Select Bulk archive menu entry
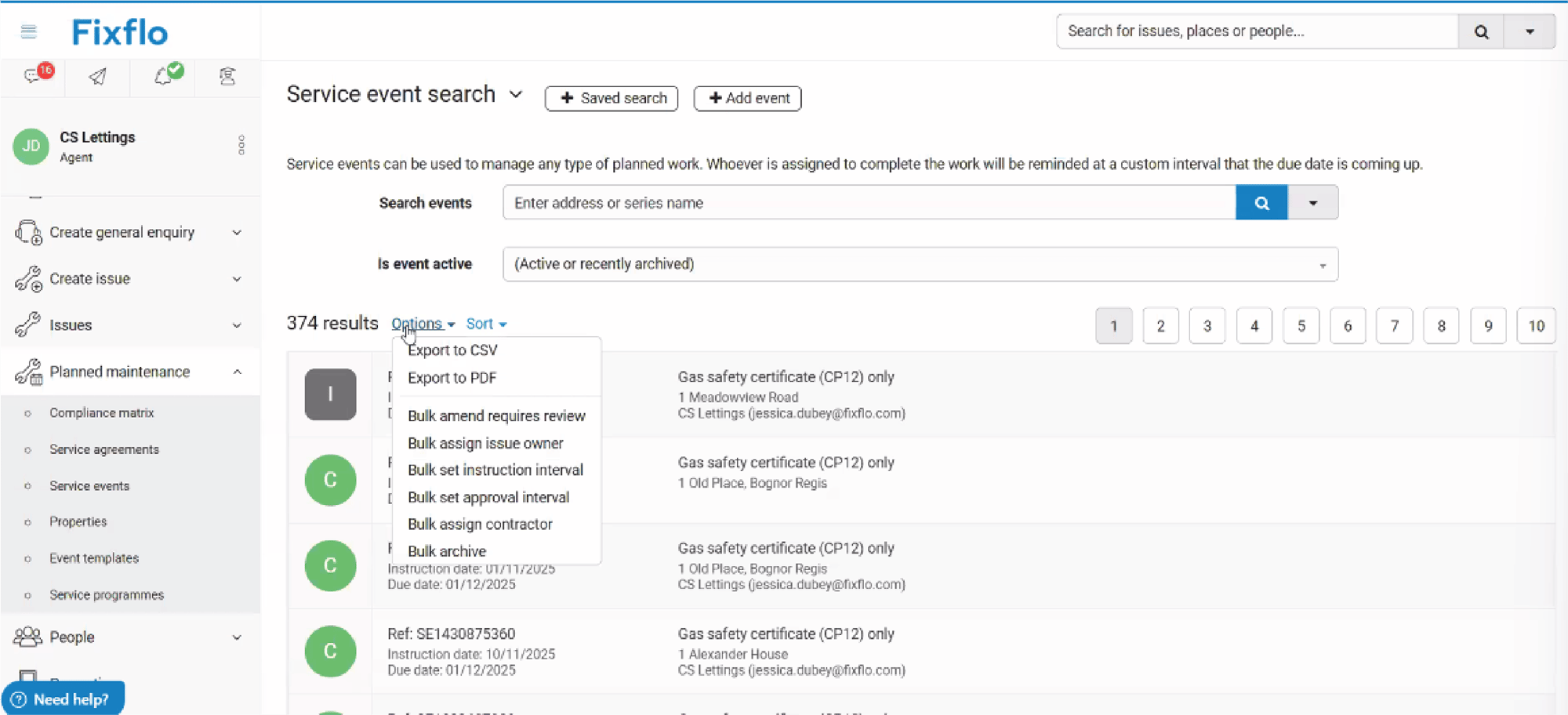Image resolution: width=1568 pixels, height=715 pixels. [447, 551]
